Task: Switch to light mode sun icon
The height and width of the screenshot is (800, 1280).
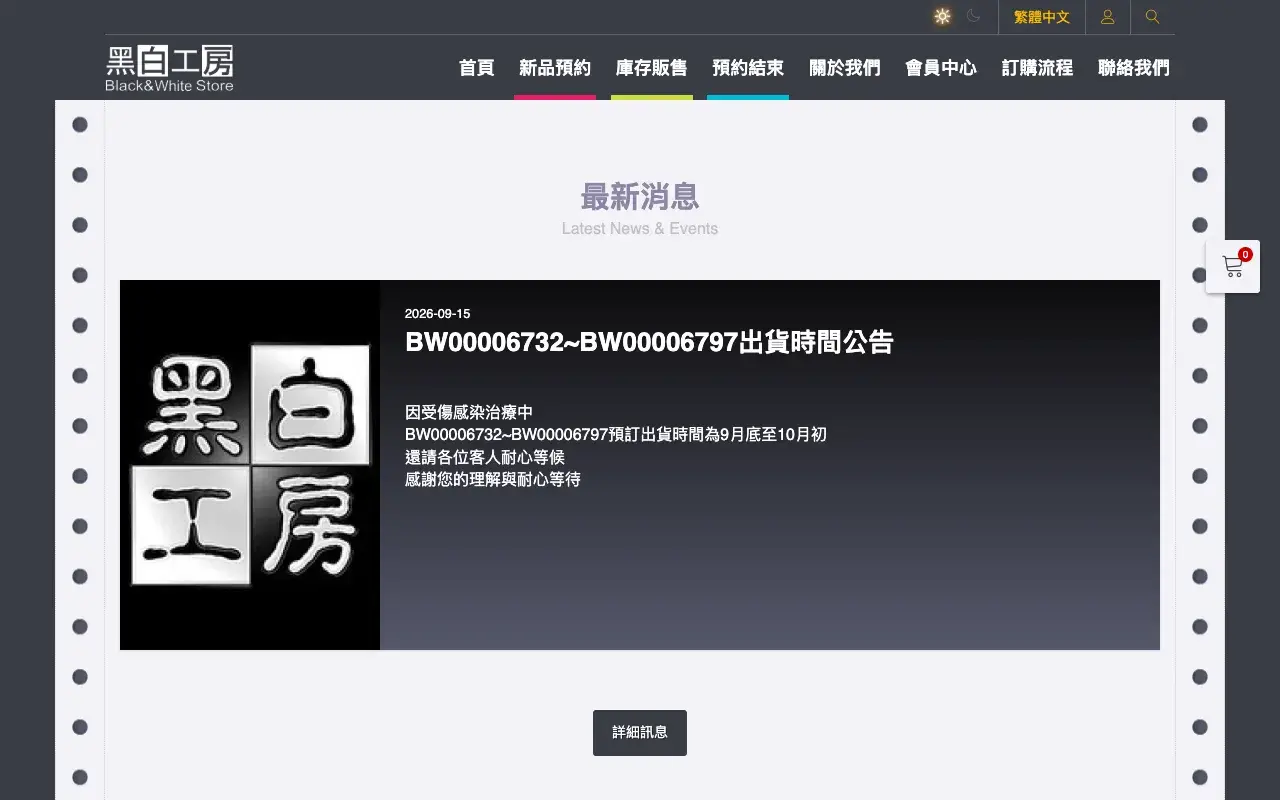Action: coord(942,16)
